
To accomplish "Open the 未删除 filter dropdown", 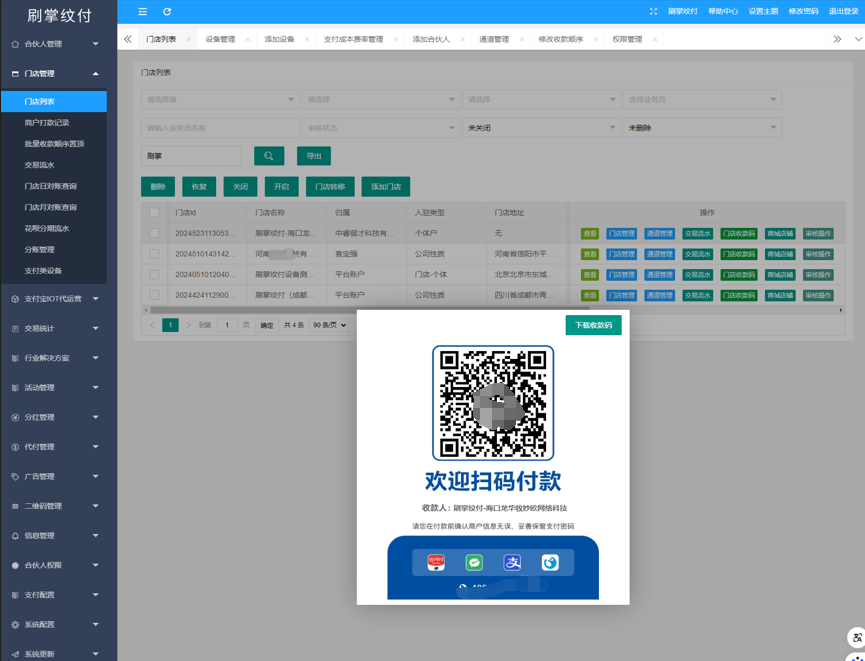I will [702, 128].
